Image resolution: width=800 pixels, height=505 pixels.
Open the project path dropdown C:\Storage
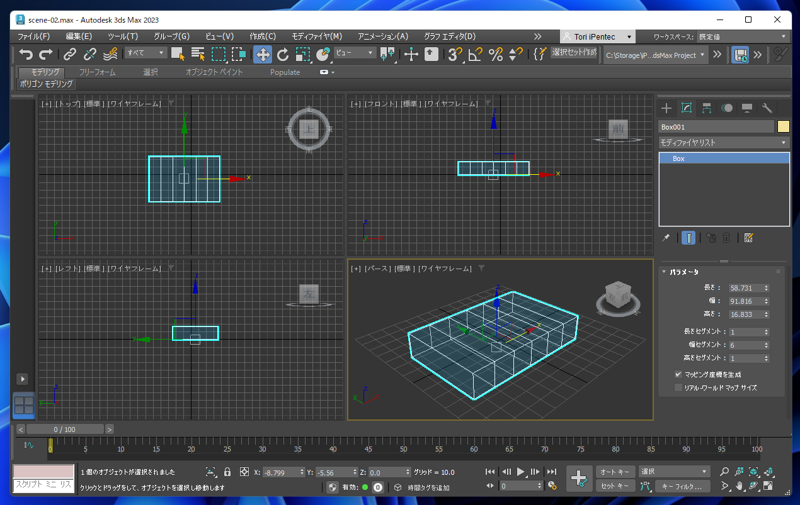click(x=656, y=55)
